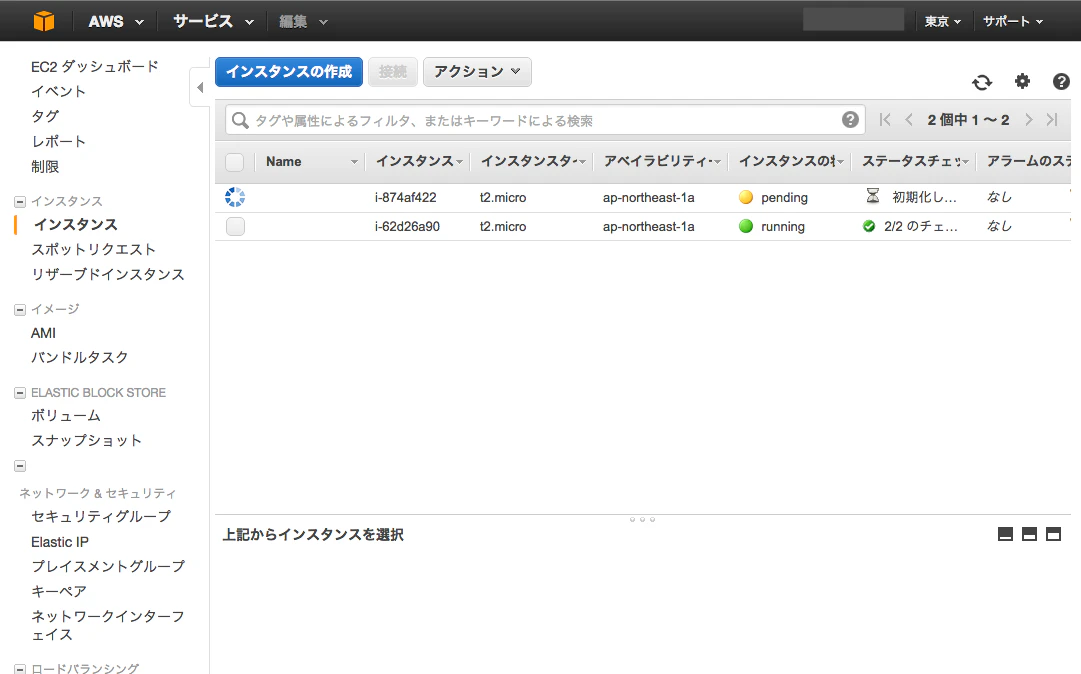Open スポットリクエスト in the sidebar
1081x674 pixels.
(x=94, y=249)
